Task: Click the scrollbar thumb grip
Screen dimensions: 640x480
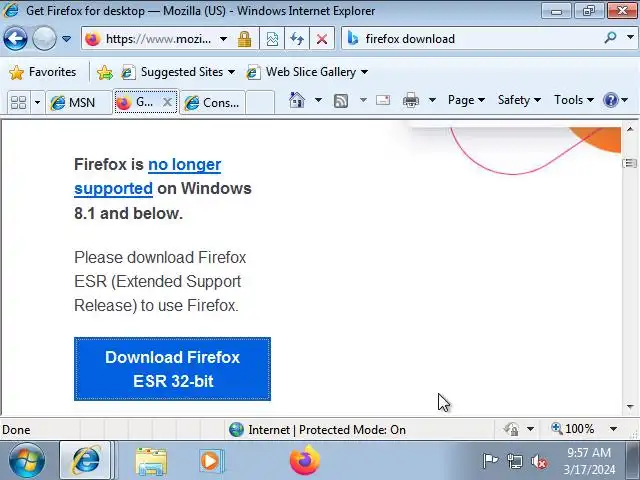Action: (x=630, y=163)
